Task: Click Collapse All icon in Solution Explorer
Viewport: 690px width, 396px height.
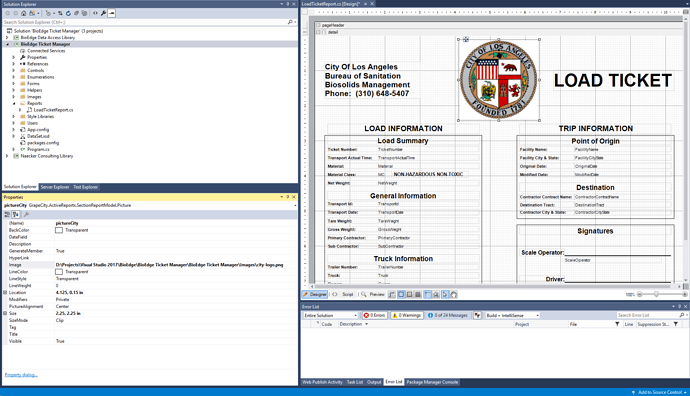Action: tap(76, 13)
